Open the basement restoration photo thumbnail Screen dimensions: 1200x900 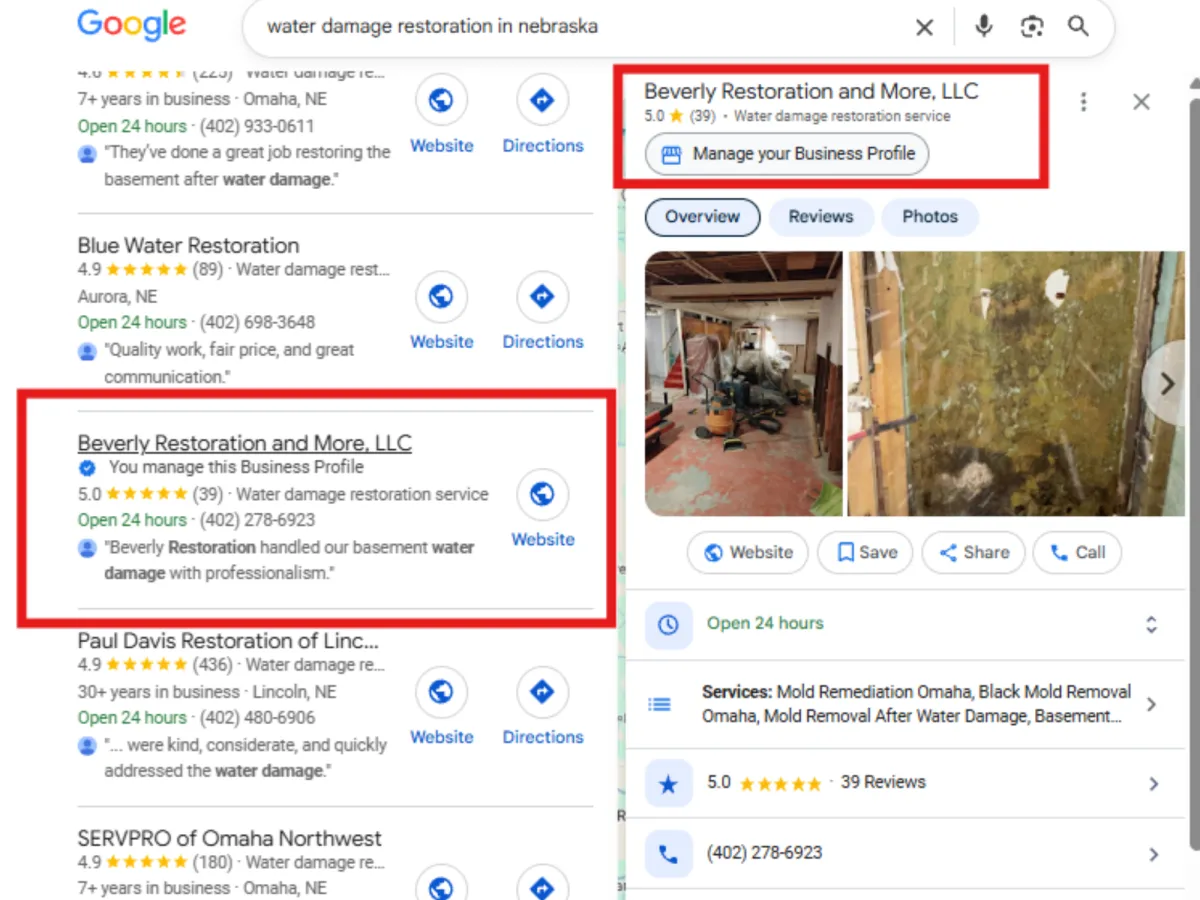[744, 383]
